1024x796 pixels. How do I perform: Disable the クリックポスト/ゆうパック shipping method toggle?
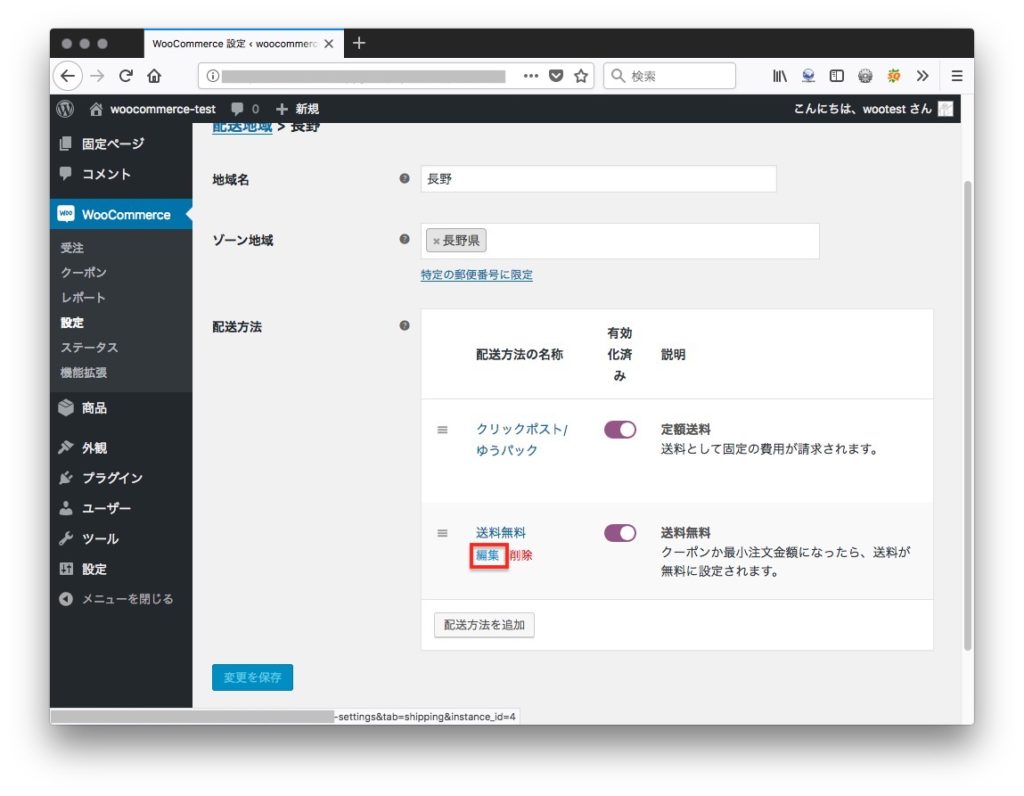(620, 430)
